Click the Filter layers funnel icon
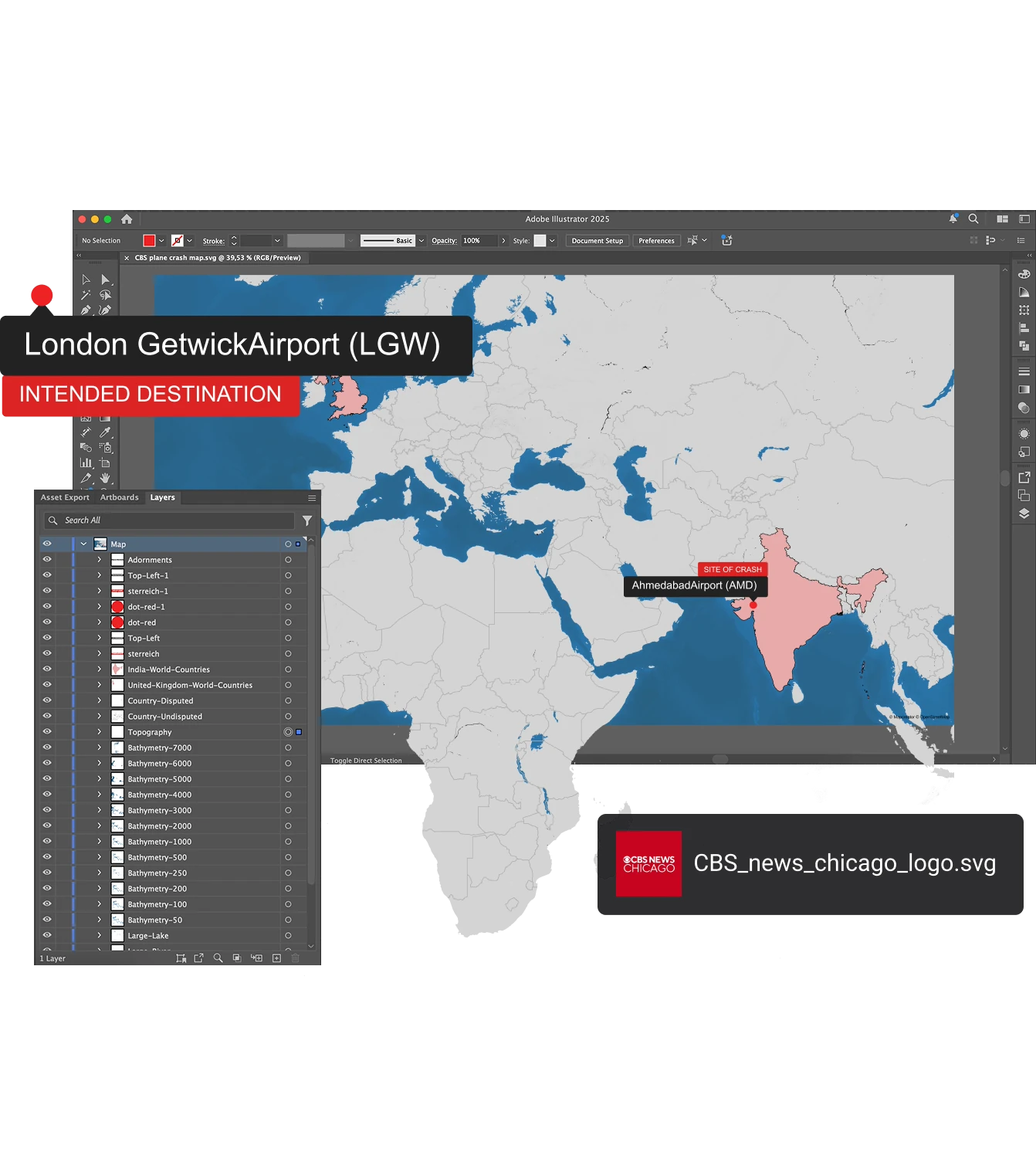 pyautogui.click(x=307, y=520)
